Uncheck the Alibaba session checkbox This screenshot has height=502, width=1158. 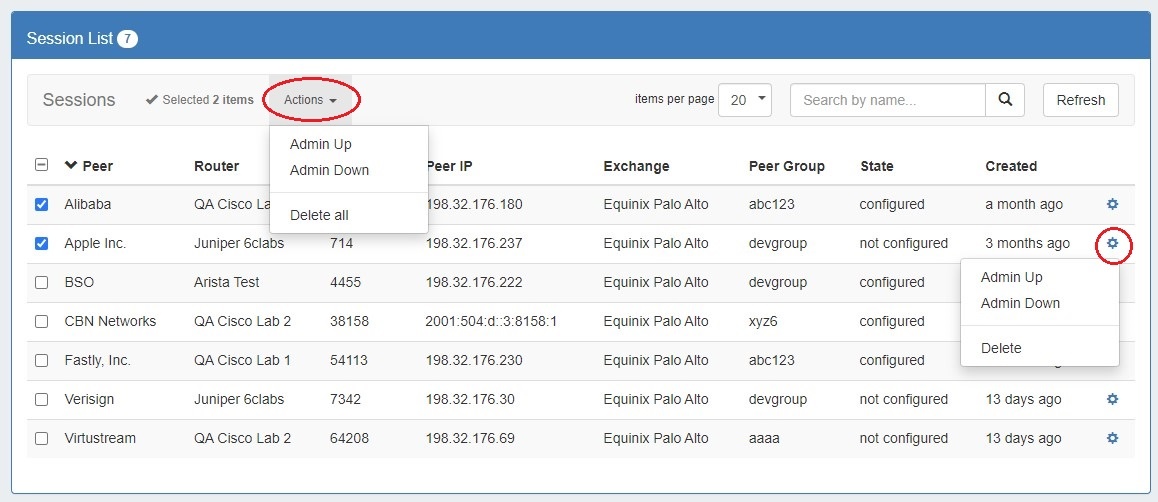click(x=41, y=204)
